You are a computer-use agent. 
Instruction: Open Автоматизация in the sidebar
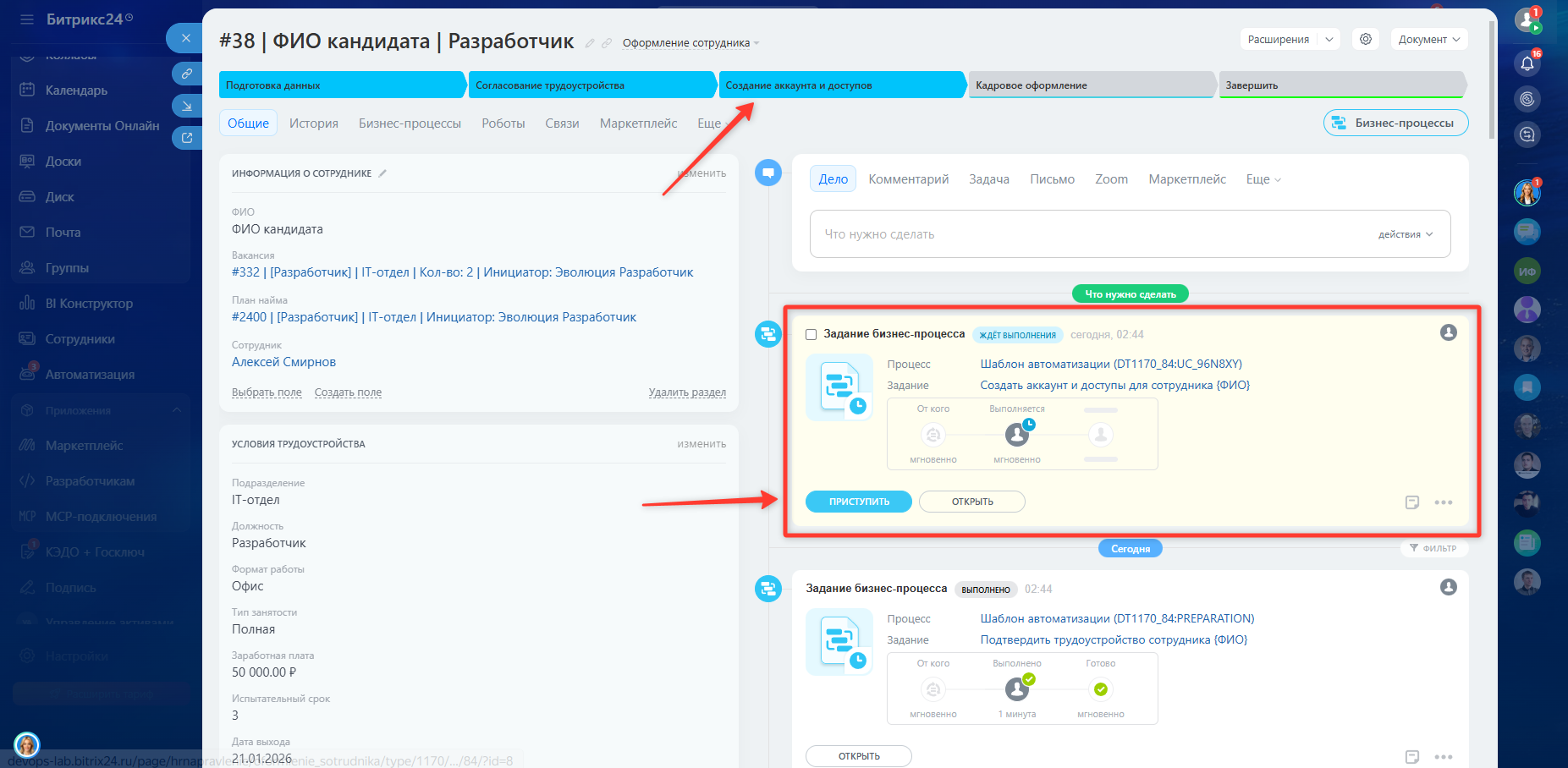pyautogui.click(x=90, y=375)
